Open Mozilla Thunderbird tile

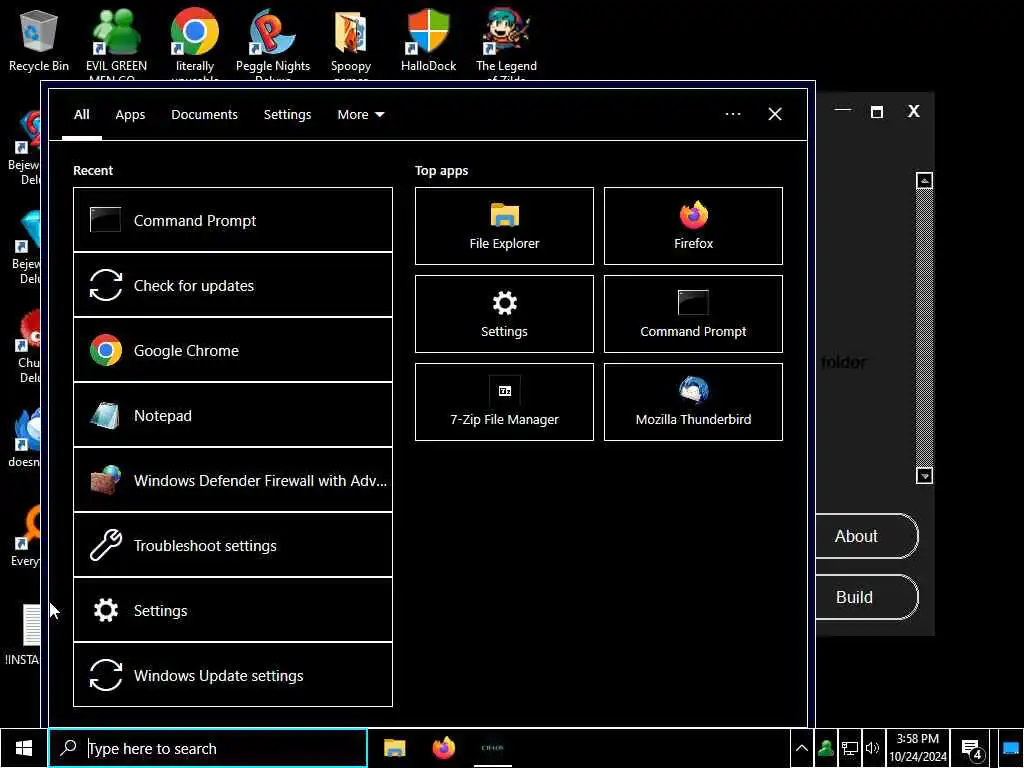point(693,402)
